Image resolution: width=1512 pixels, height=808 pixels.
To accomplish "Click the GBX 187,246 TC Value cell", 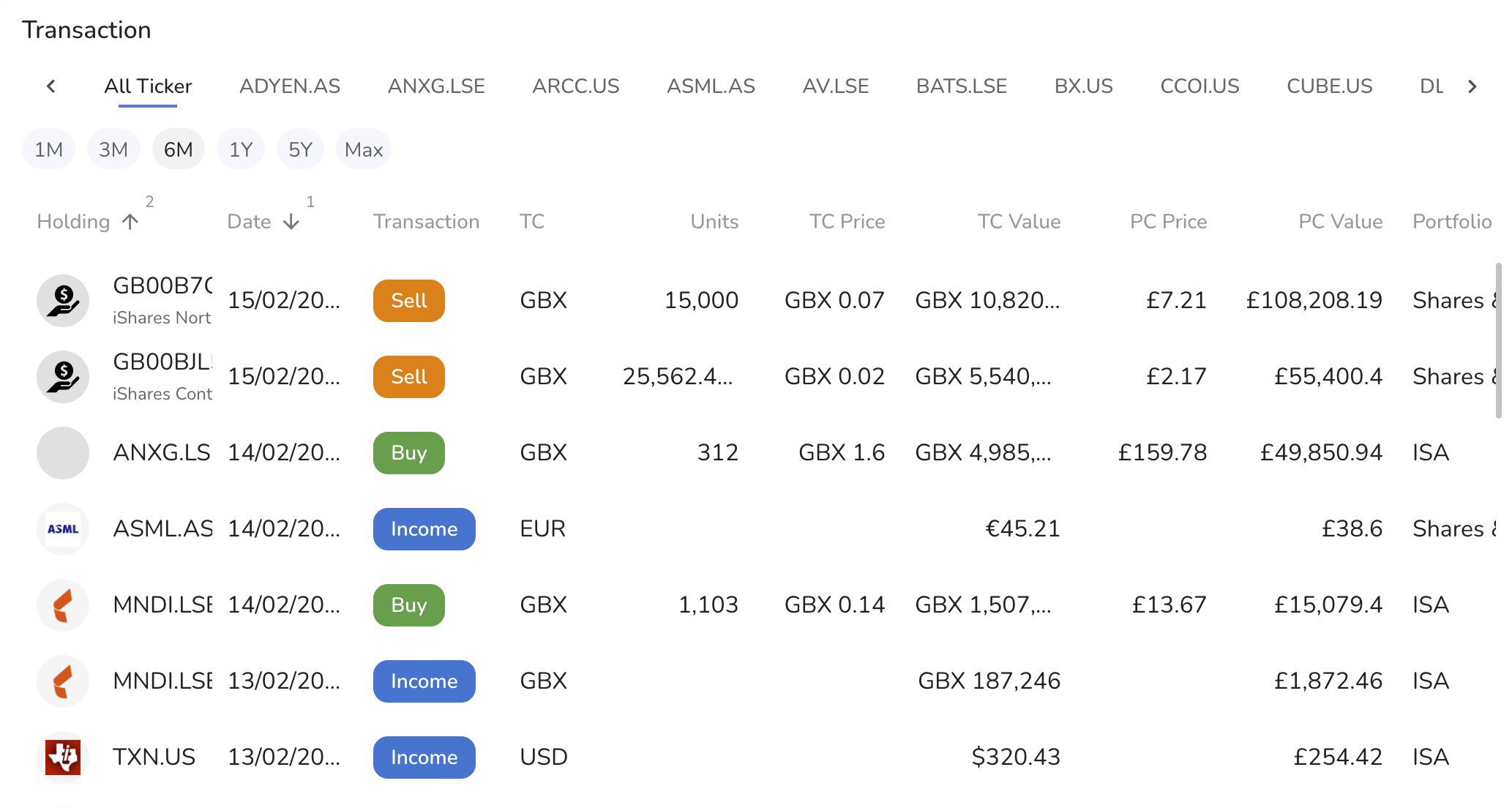I will pyautogui.click(x=989, y=681).
